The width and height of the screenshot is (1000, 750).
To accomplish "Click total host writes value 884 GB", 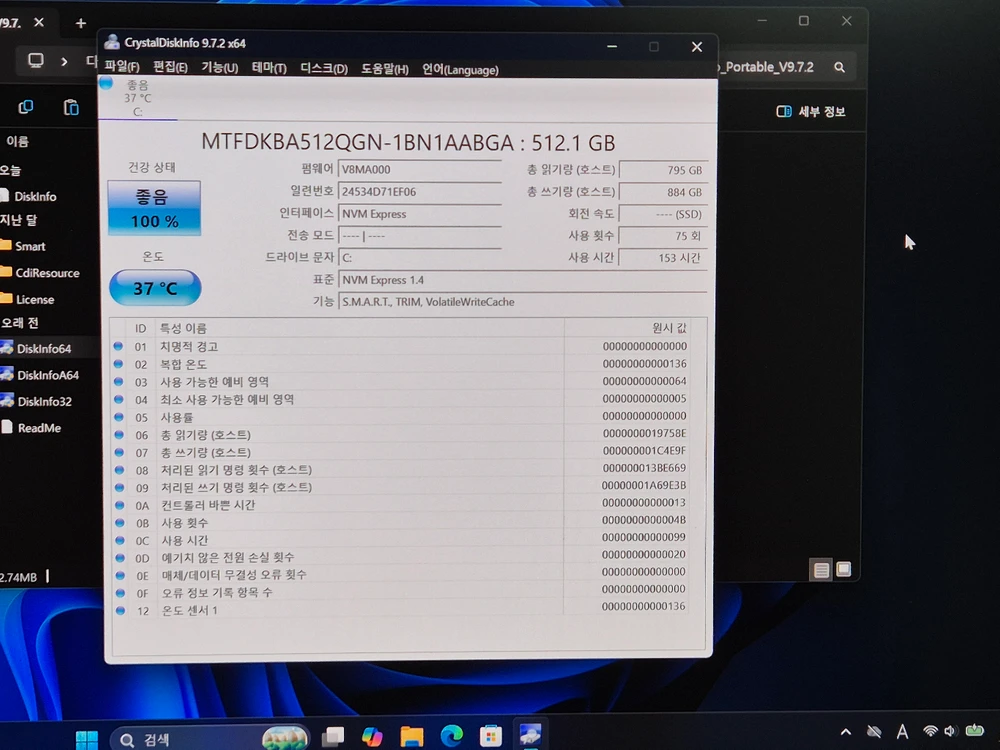I will [663, 192].
